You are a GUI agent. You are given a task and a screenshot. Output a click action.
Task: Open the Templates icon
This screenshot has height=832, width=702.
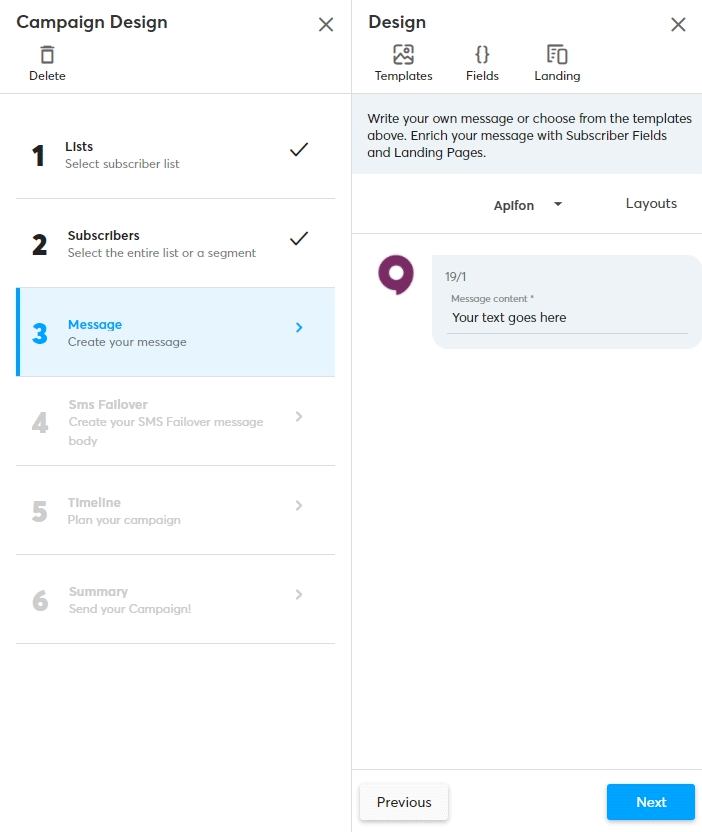(403, 55)
